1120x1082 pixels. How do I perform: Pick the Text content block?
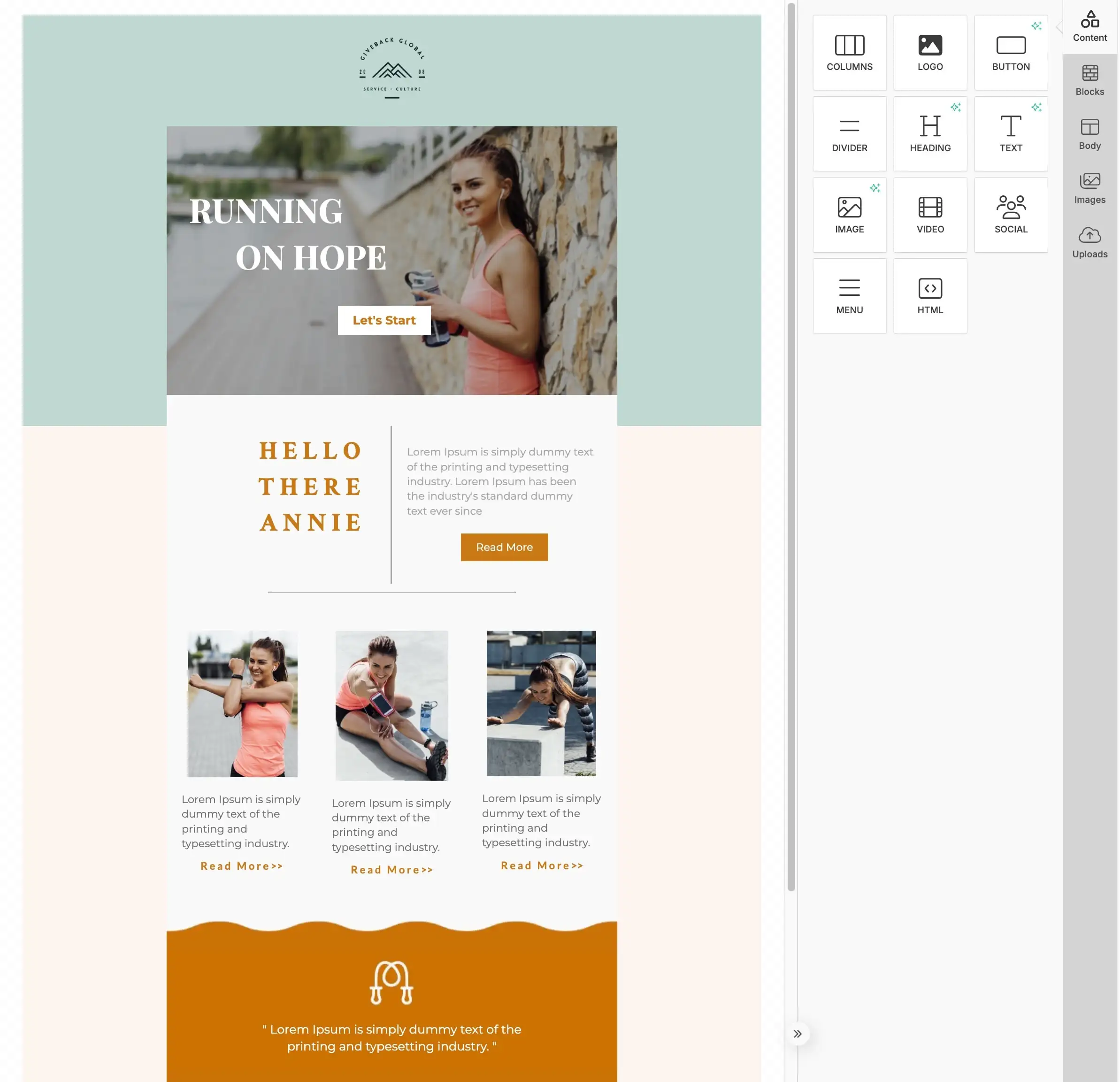[x=1010, y=134]
